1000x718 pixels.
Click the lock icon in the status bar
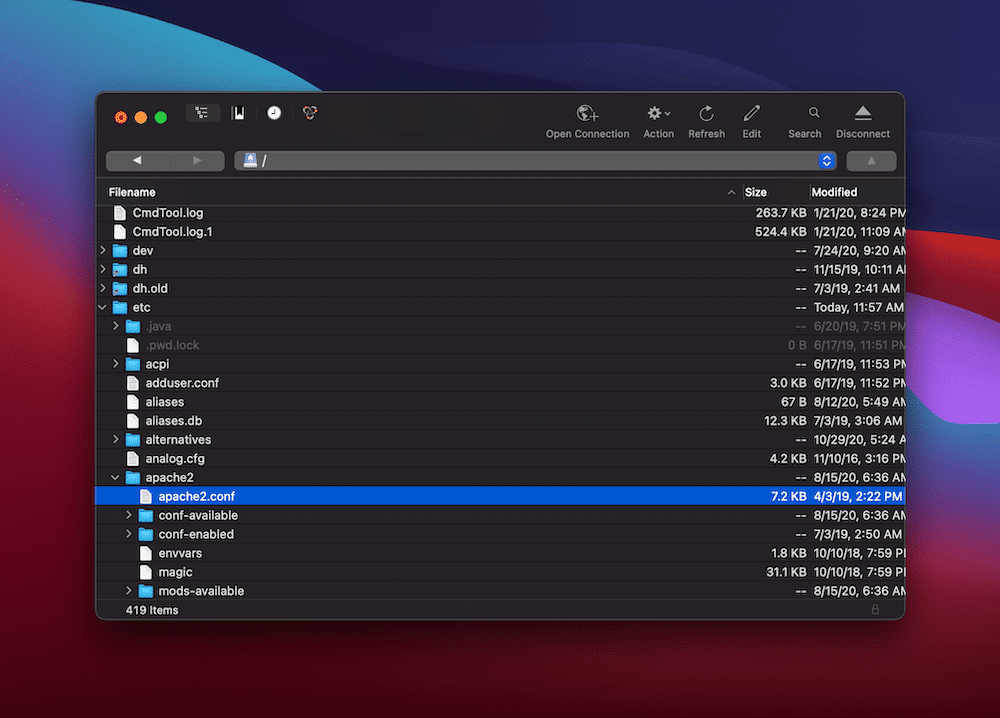click(875, 609)
